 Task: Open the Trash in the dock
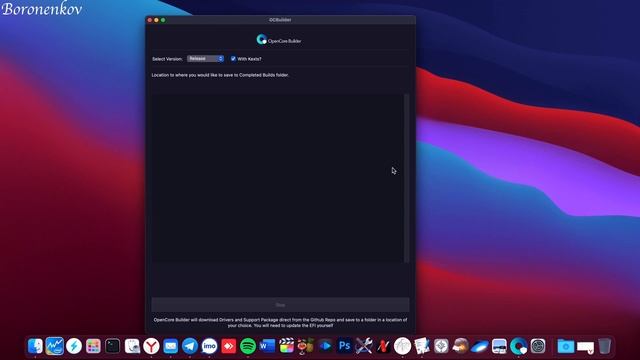(604, 346)
